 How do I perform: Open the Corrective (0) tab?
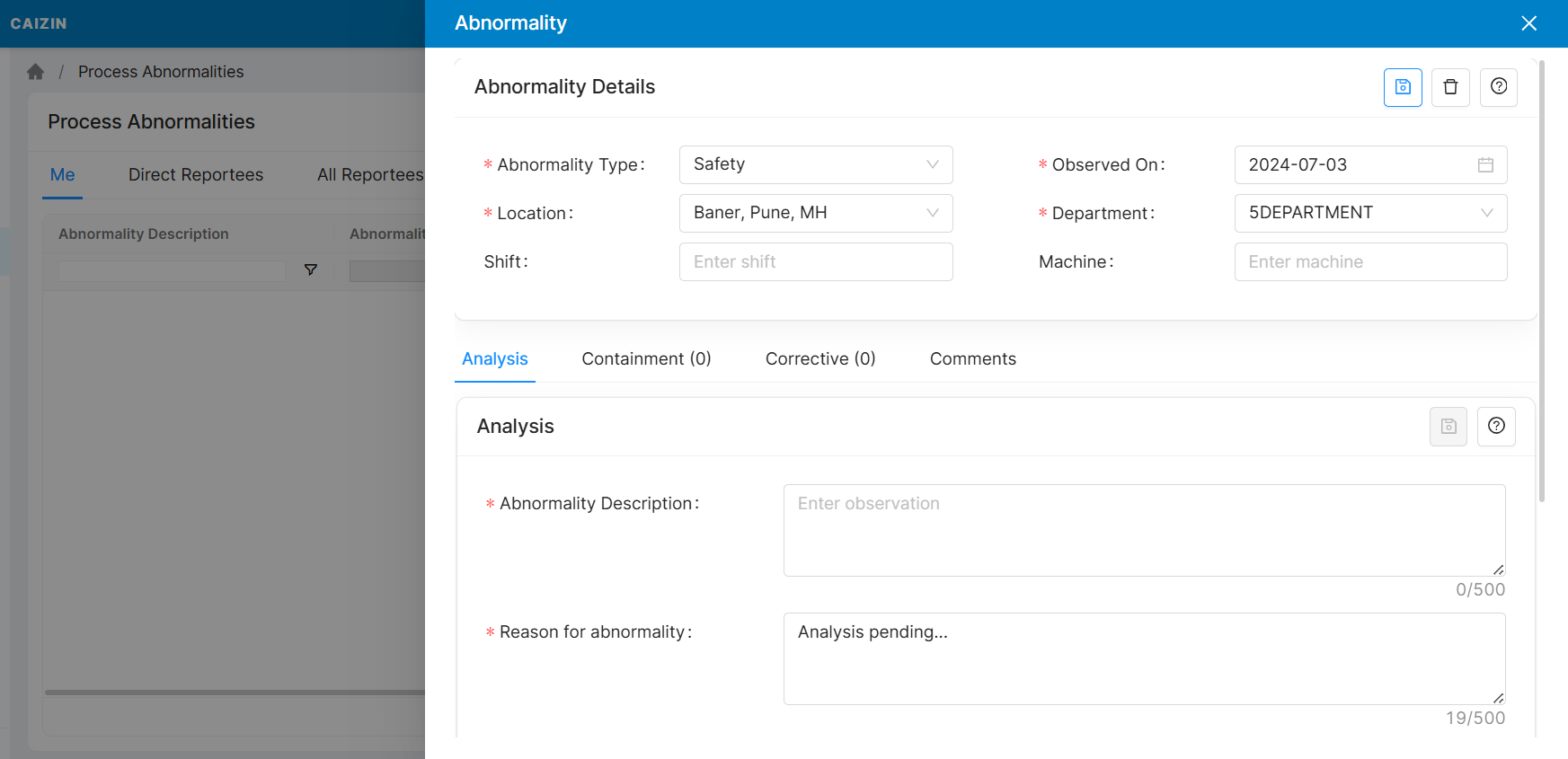coord(820,359)
